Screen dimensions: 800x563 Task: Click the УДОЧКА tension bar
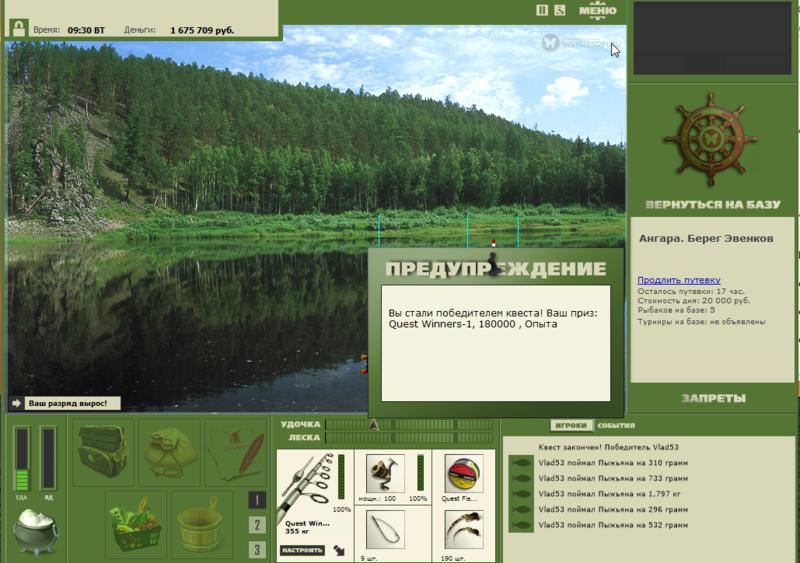pos(409,424)
